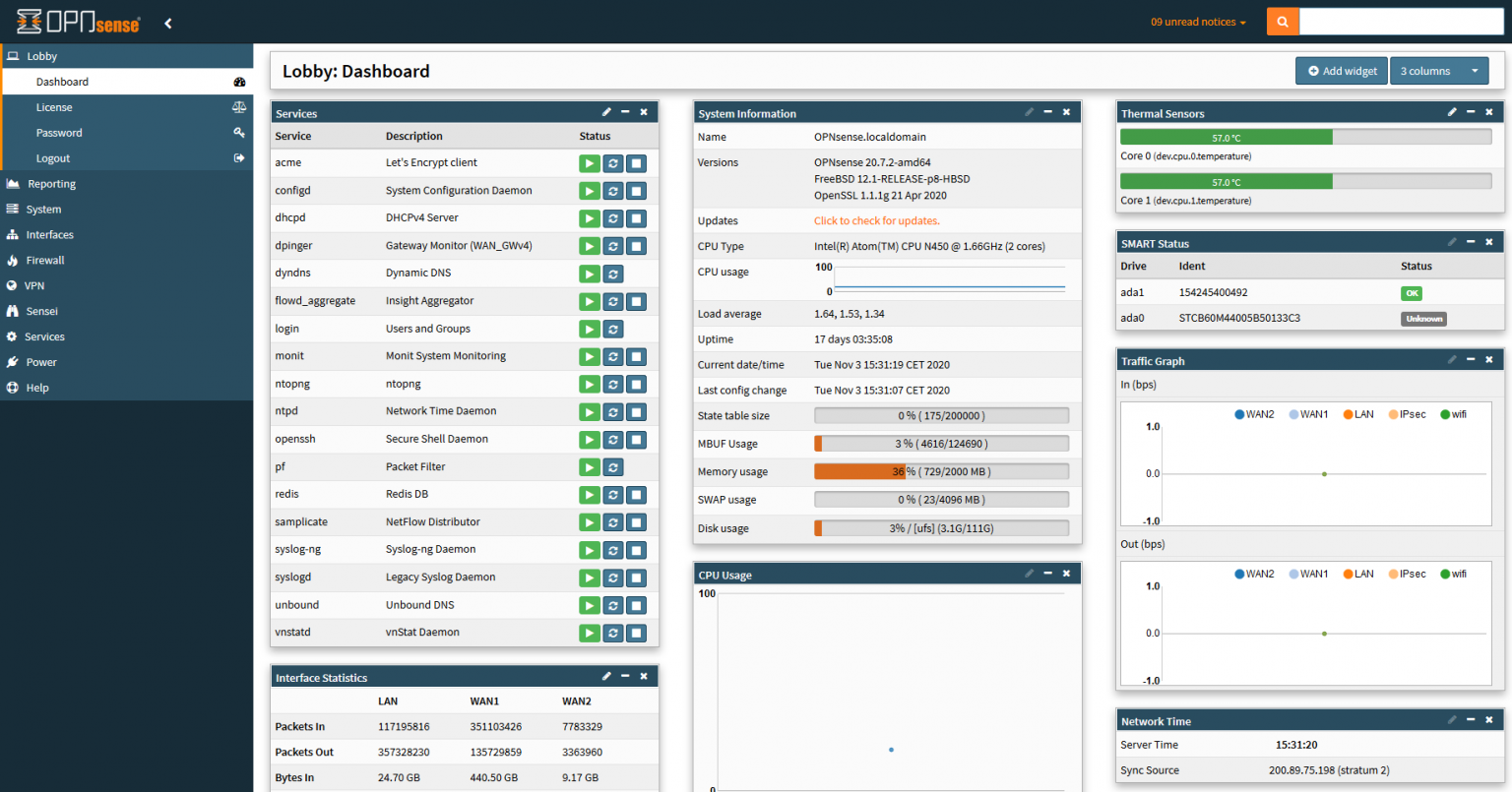Restart the pf packet filter
The height and width of the screenshot is (792, 1512).
(x=613, y=467)
